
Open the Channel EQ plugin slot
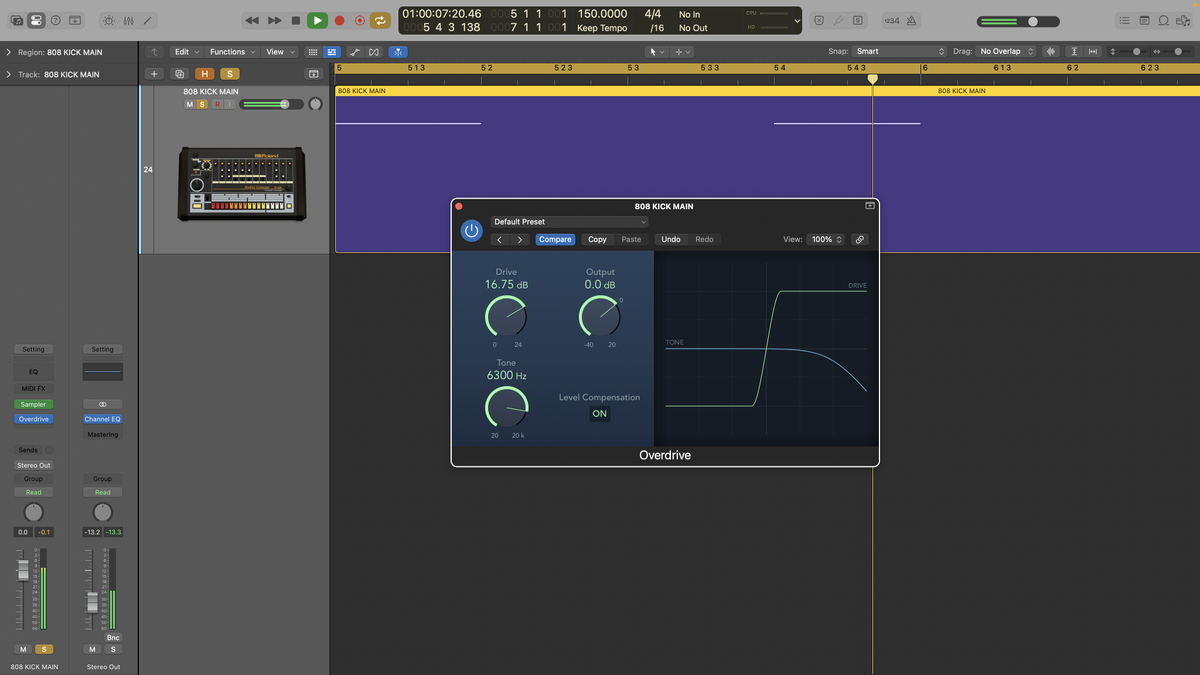[x=102, y=419]
